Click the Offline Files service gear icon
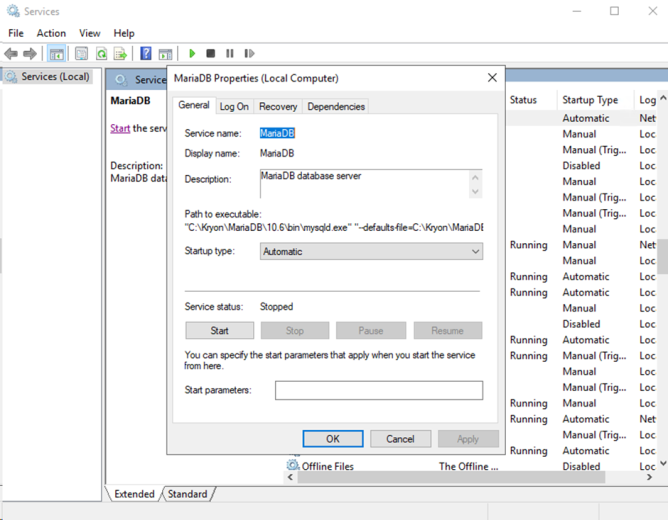The width and height of the screenshot is (668, 520). (293, 465)
